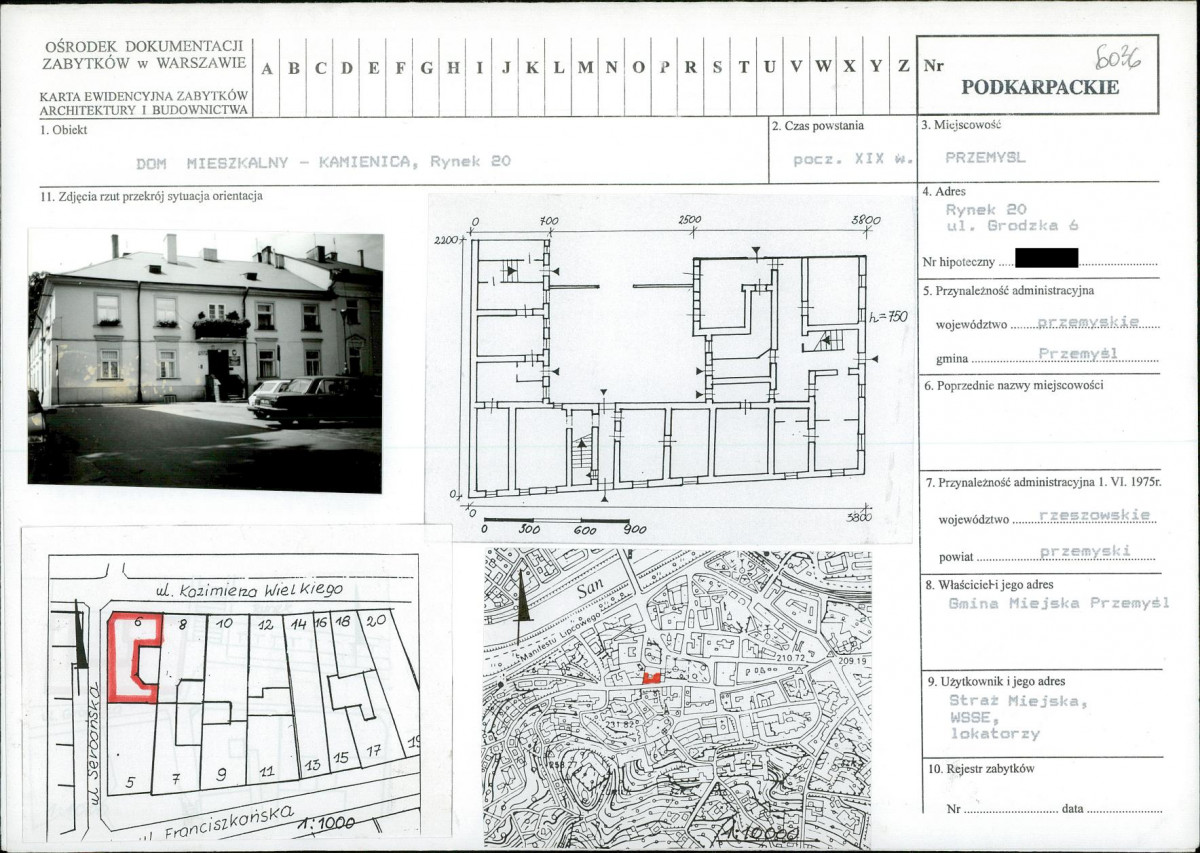This screenshot has width=1200, height=853.
Task: Click the 'pocz. XIX w.' construction date field
Action: click(x=839, y=160)
